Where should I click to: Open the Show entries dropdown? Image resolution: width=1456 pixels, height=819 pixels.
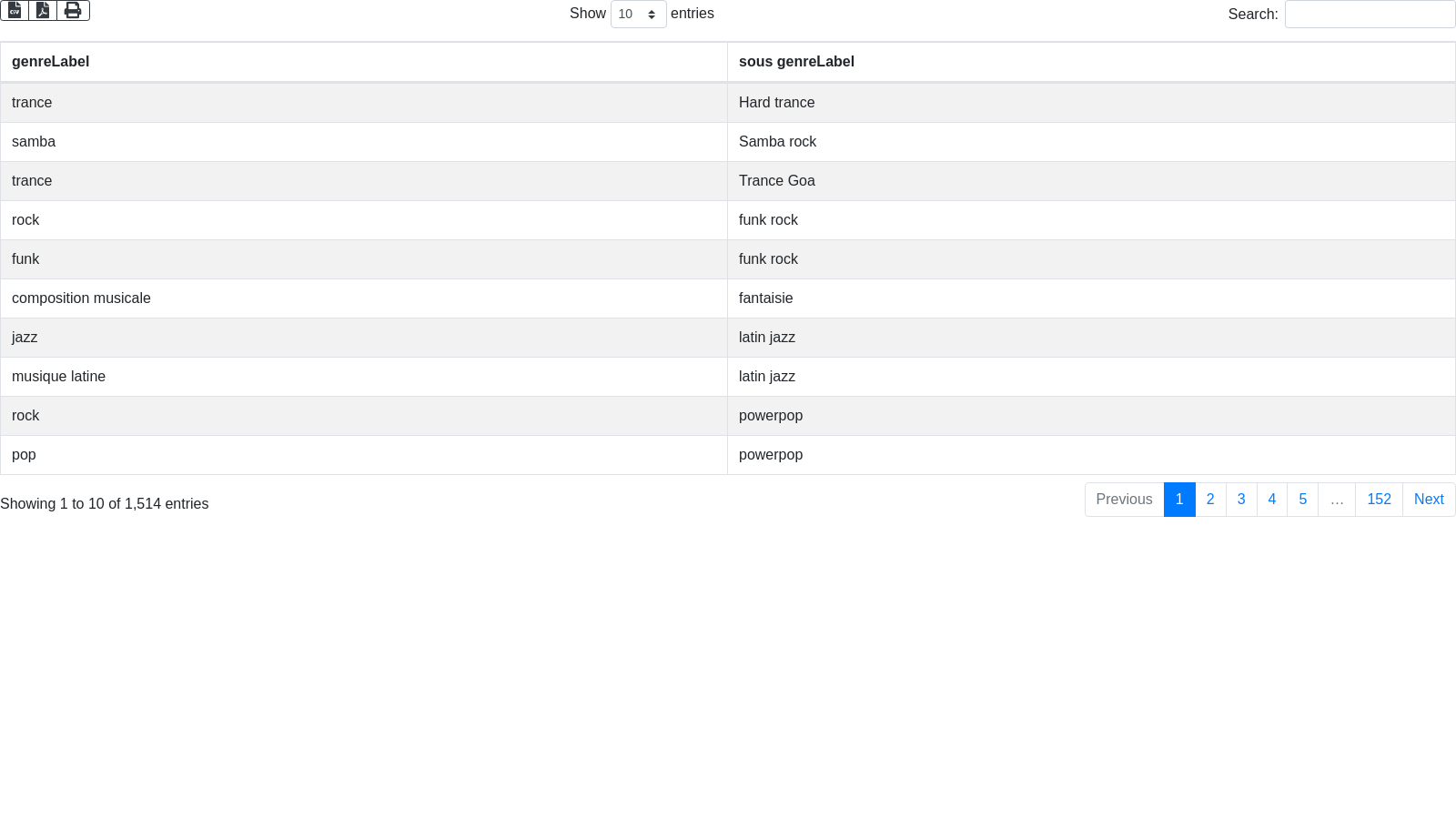point(638,15)
